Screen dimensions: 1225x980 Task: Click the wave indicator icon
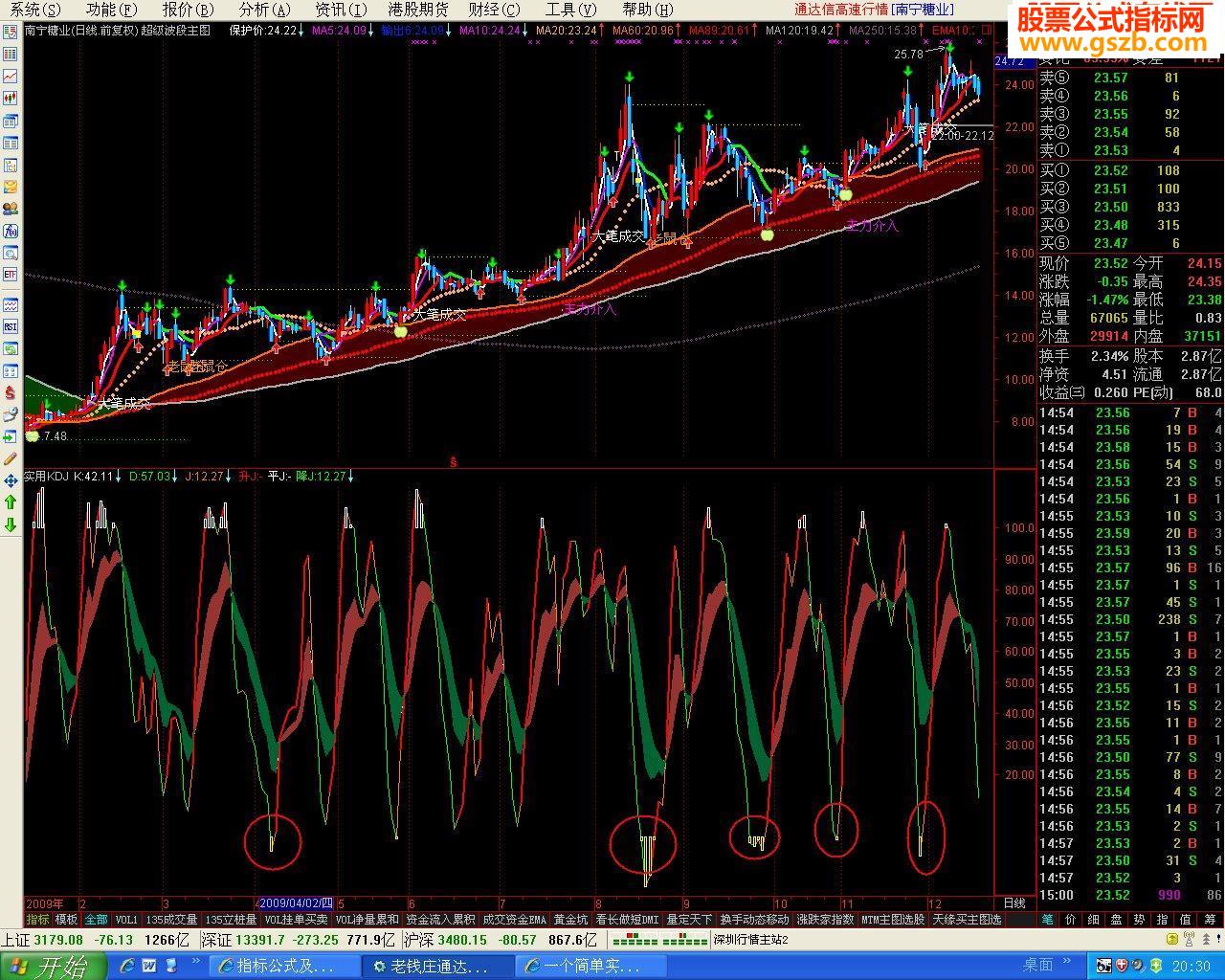tap(11, 306)
